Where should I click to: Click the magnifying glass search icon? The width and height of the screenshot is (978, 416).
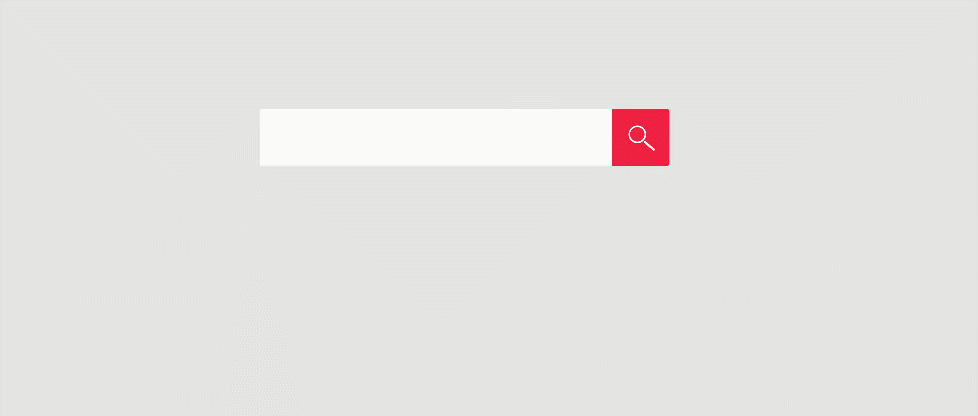point(641,138)
